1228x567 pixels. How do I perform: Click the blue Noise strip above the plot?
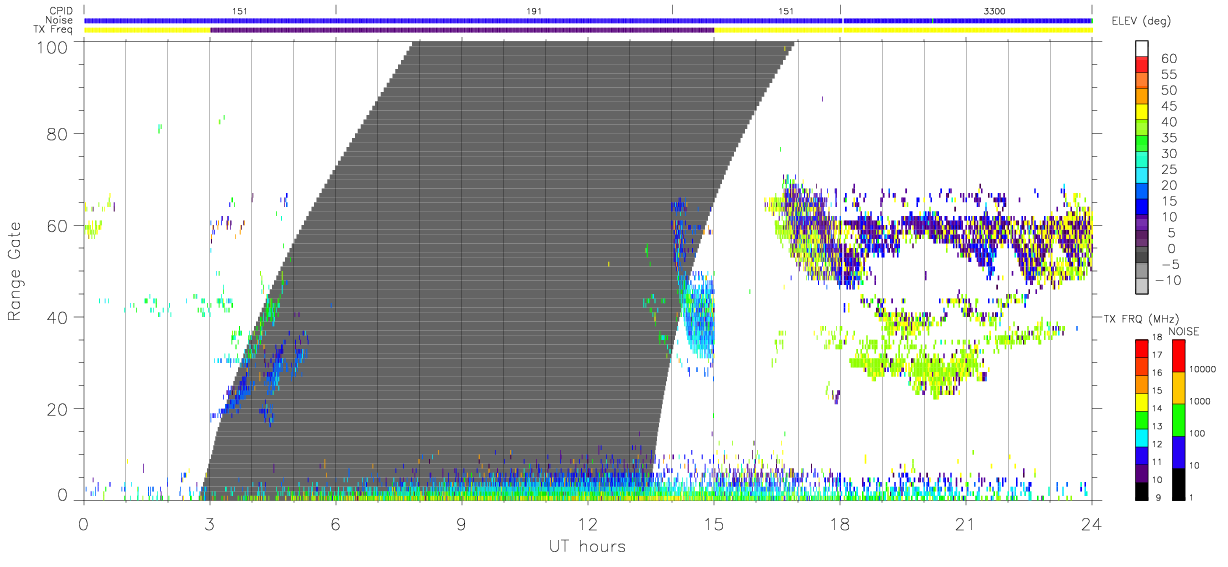pyautogui.click(x=588, y=20)
